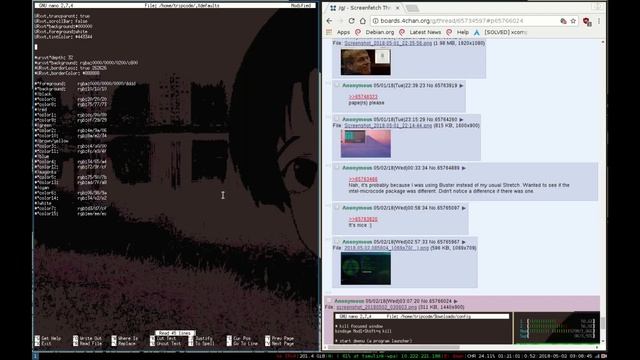The width and height of the screenshot is (640, 360).
Task: Click the horizontal scrollbar of the browser page
Action: tap(394, 347)
